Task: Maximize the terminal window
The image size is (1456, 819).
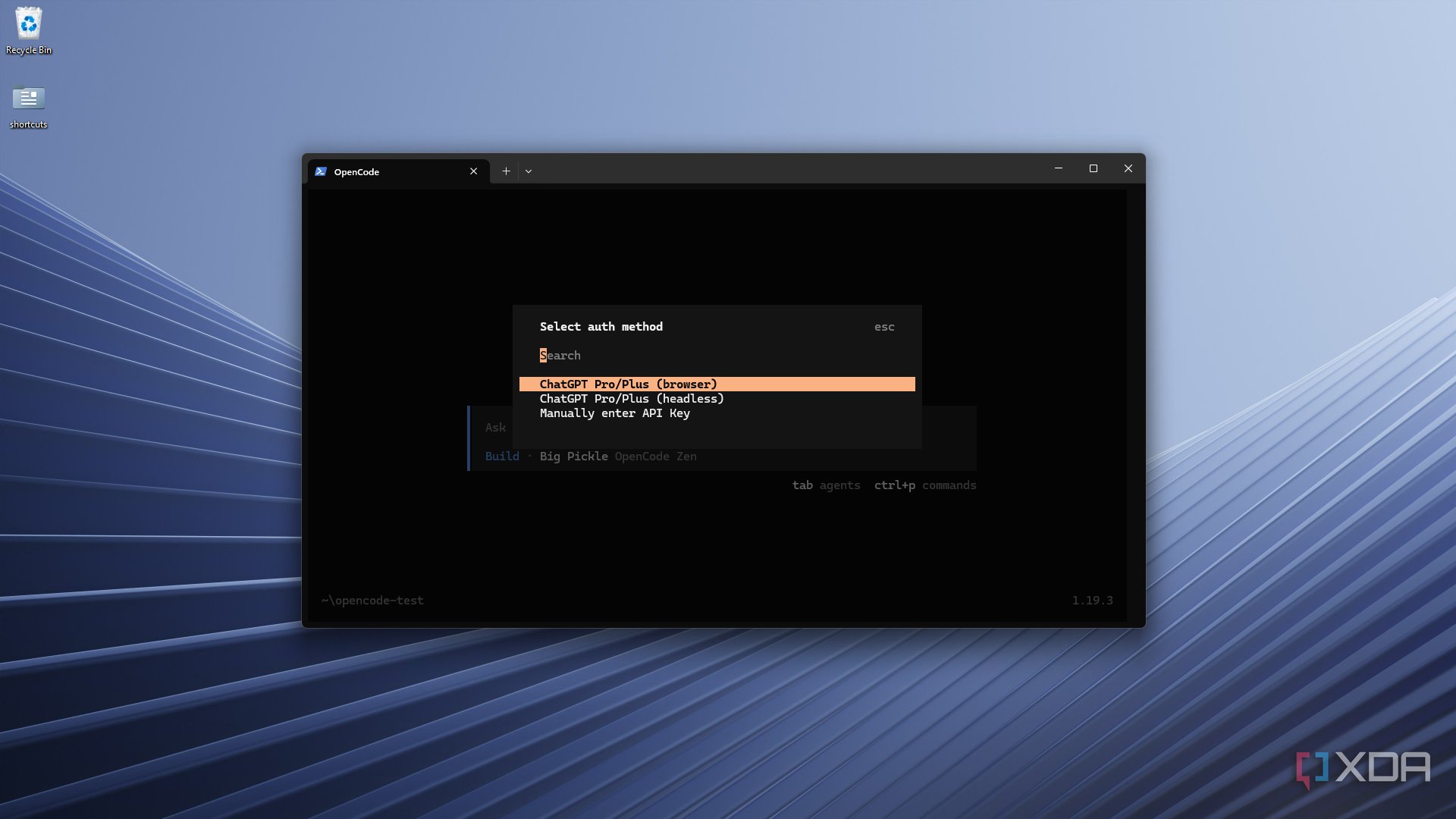Action: [x=1094, y=168]
